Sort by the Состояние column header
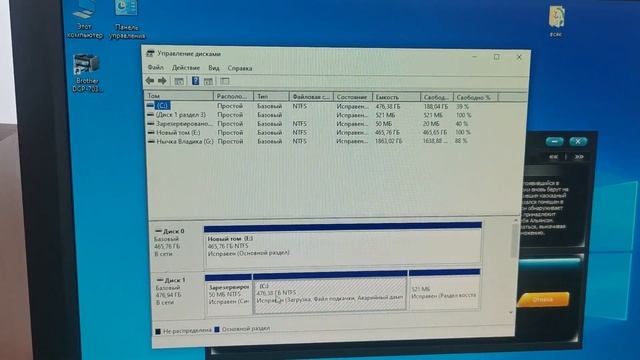Screen dimensions: 640x360 352,97
